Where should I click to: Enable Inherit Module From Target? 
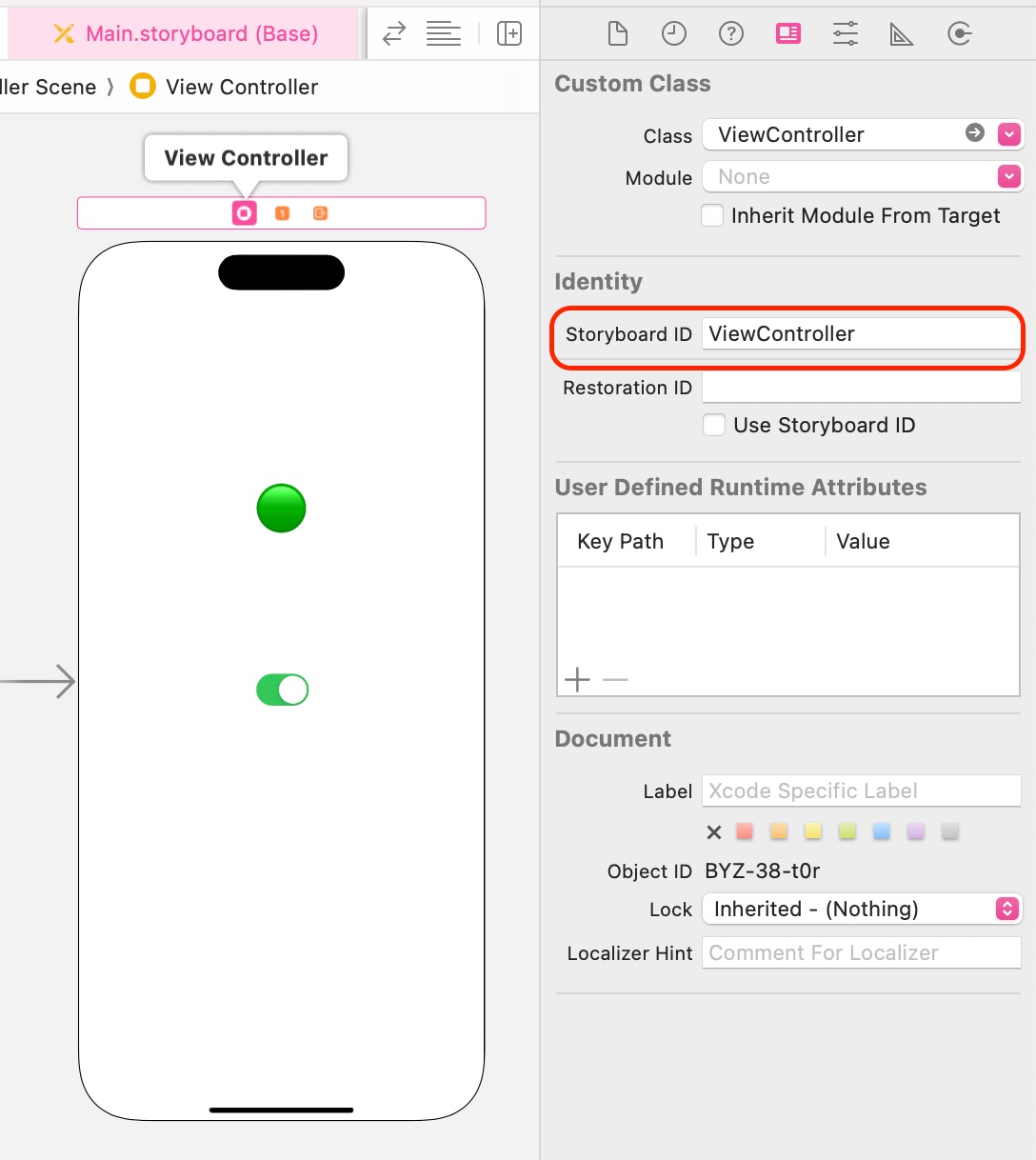(x=712, y=215)
